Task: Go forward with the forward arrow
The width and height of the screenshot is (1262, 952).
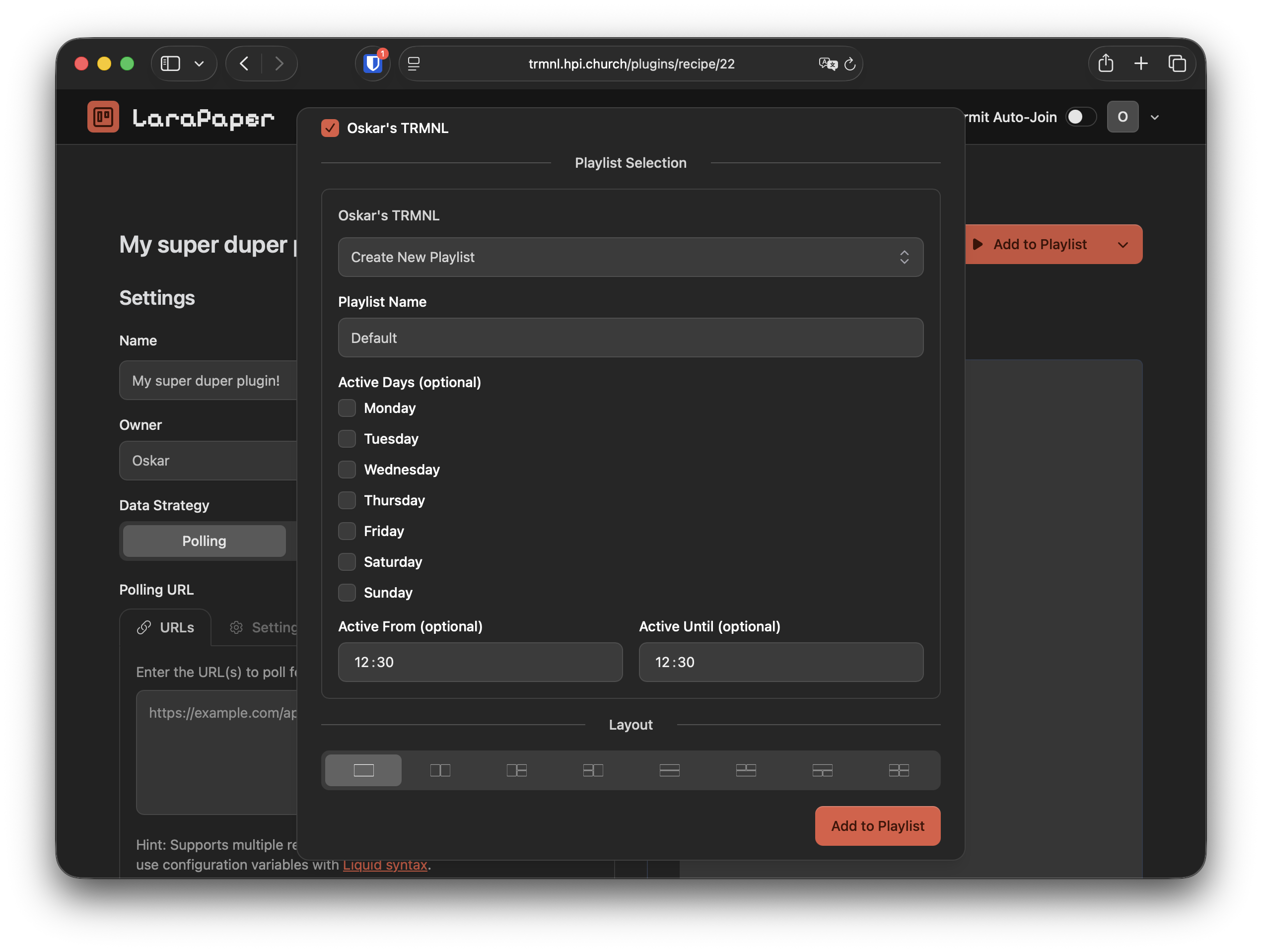Action: point(279,64)
